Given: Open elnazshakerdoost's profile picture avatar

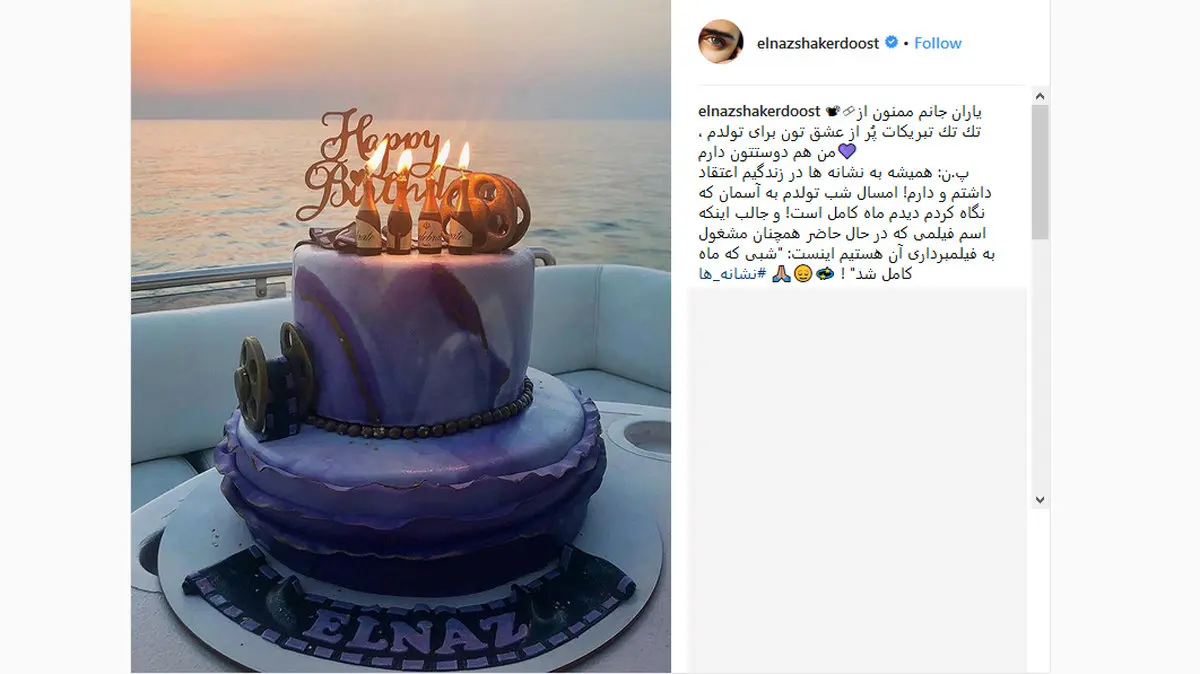Looking at the screenshot, I should click(721, 42).
